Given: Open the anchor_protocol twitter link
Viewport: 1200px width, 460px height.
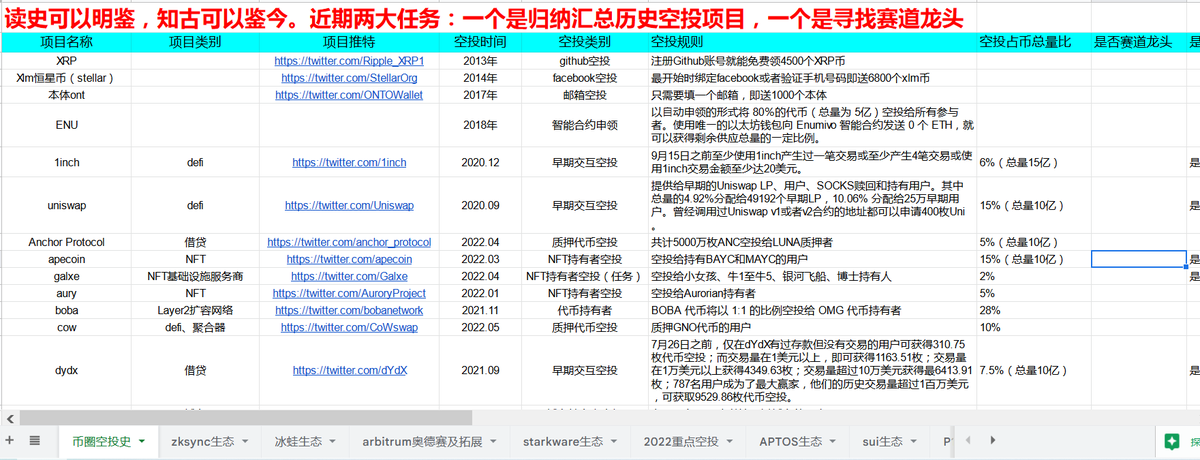Looking at the screenshot, I should pyautogui.click(x=350, y=242).
